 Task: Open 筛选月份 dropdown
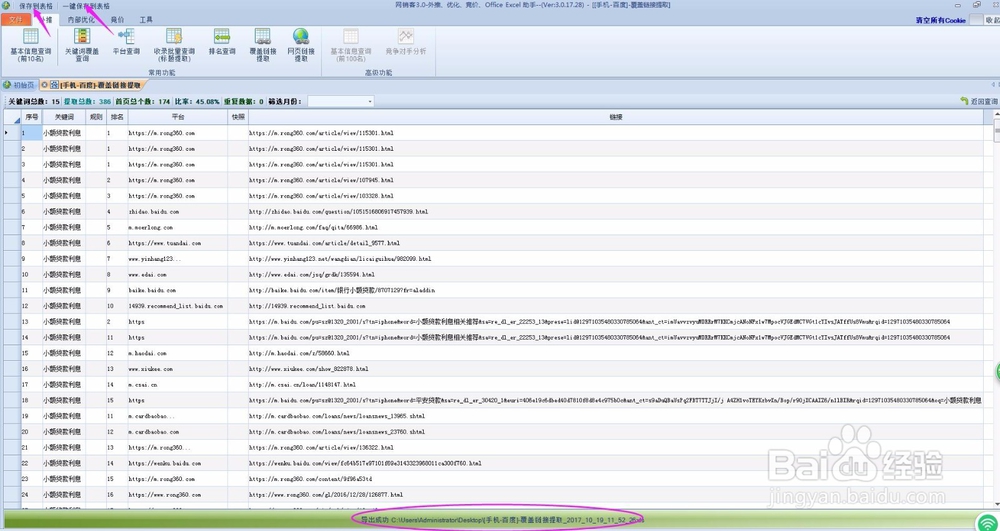tap(341, 101)
